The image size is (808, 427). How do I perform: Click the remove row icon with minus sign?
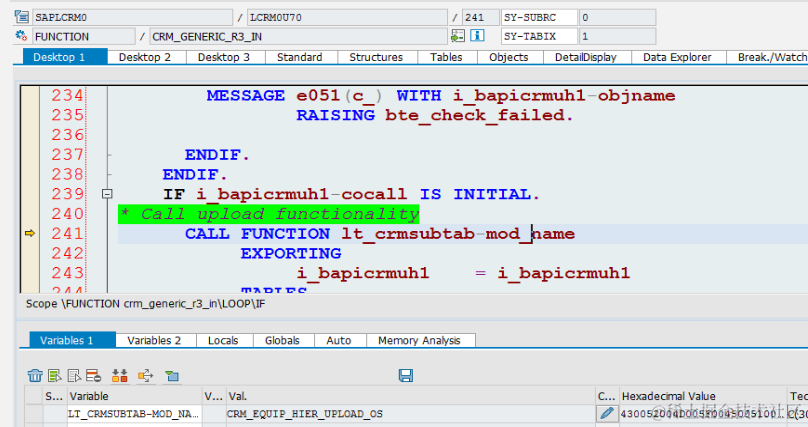(x=94, y=375)
